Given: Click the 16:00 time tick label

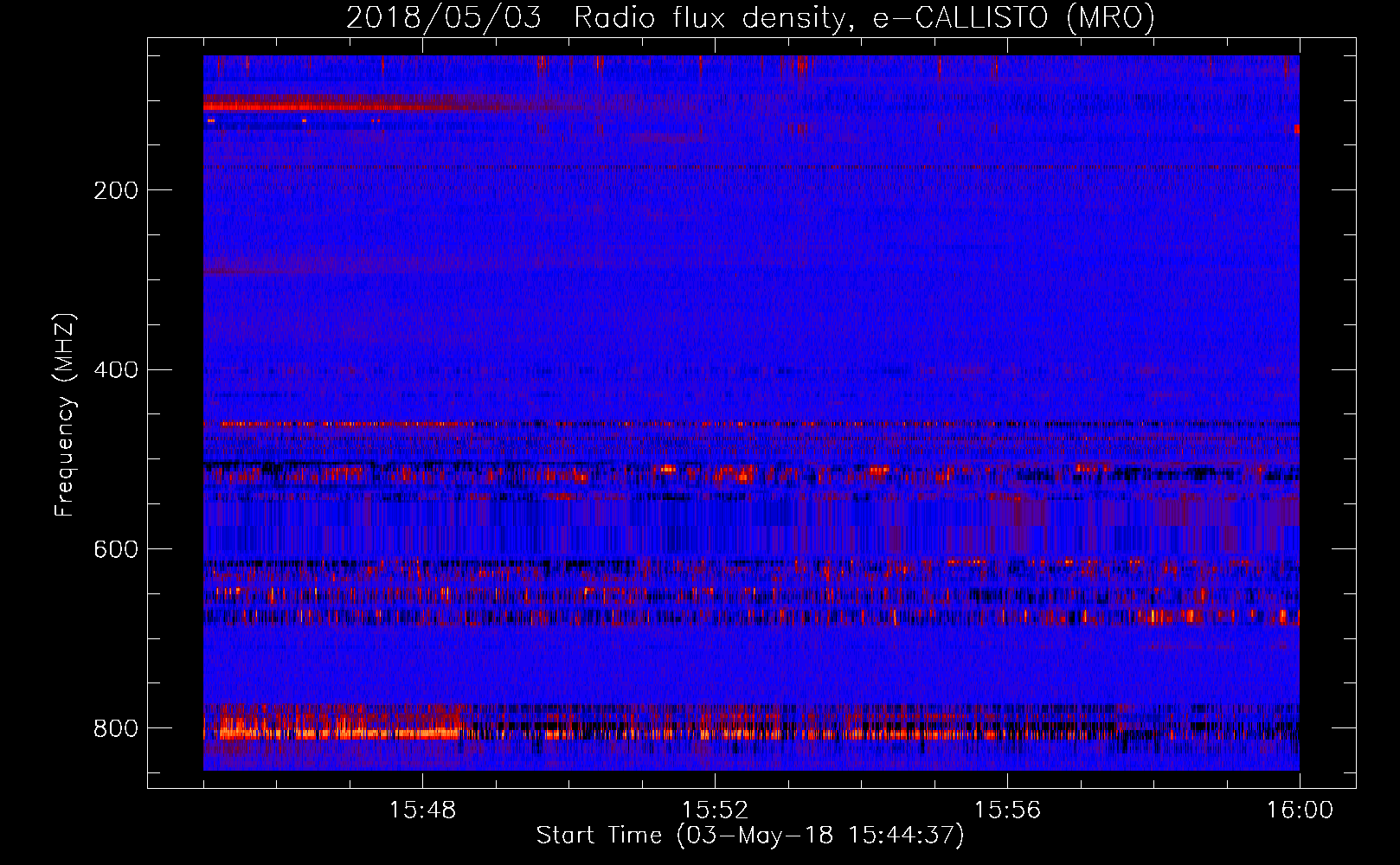Looking at the screenshot, I should 1300,811.
